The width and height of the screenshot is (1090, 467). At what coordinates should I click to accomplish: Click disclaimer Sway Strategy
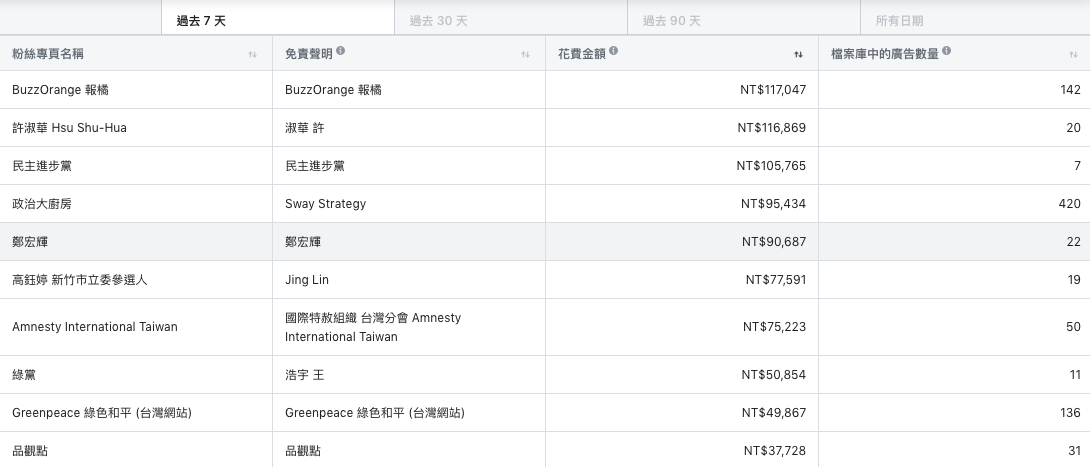325,204
